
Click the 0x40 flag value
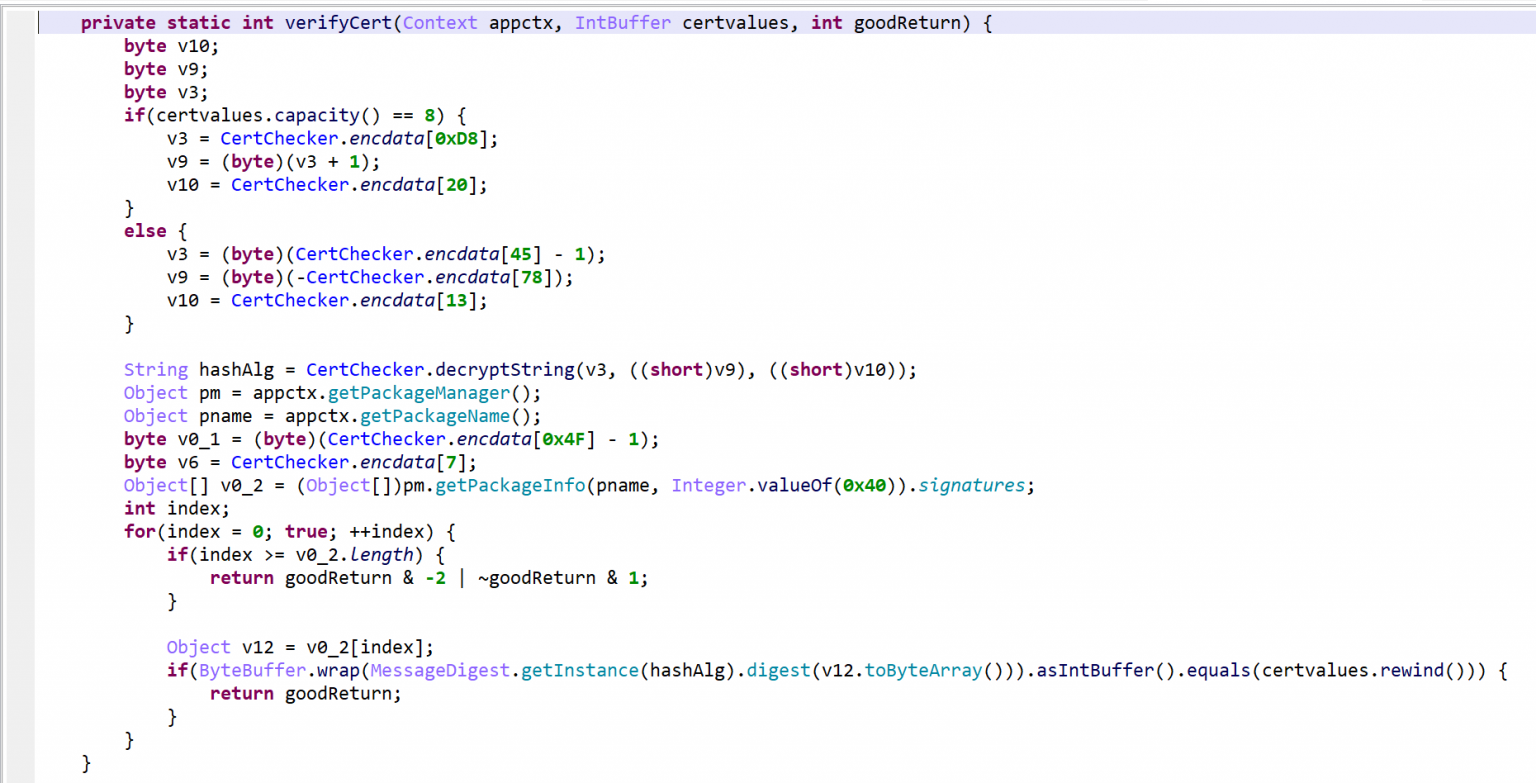point(865,485)
